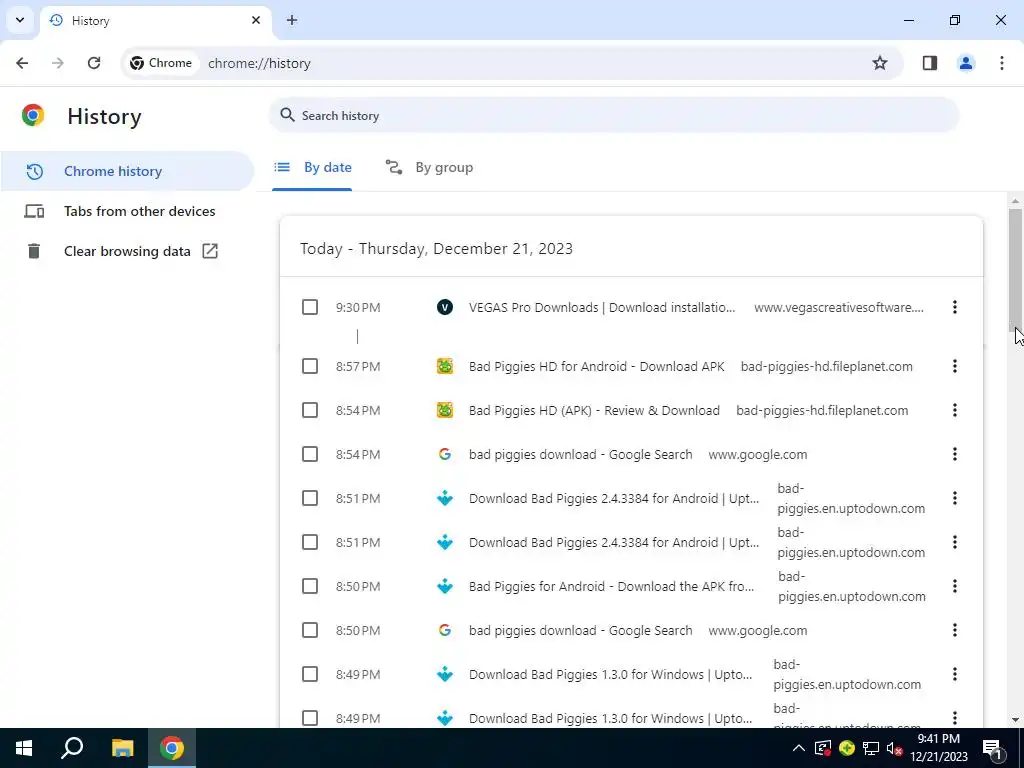1024x768 pixels.
Task: Check the 9:30 PM VEGAS Pro entry
Action: 310,307
